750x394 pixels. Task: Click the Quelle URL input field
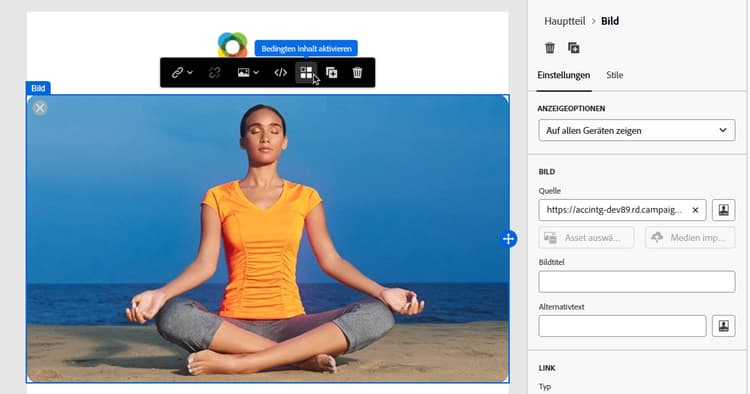(x=622, y=210)
